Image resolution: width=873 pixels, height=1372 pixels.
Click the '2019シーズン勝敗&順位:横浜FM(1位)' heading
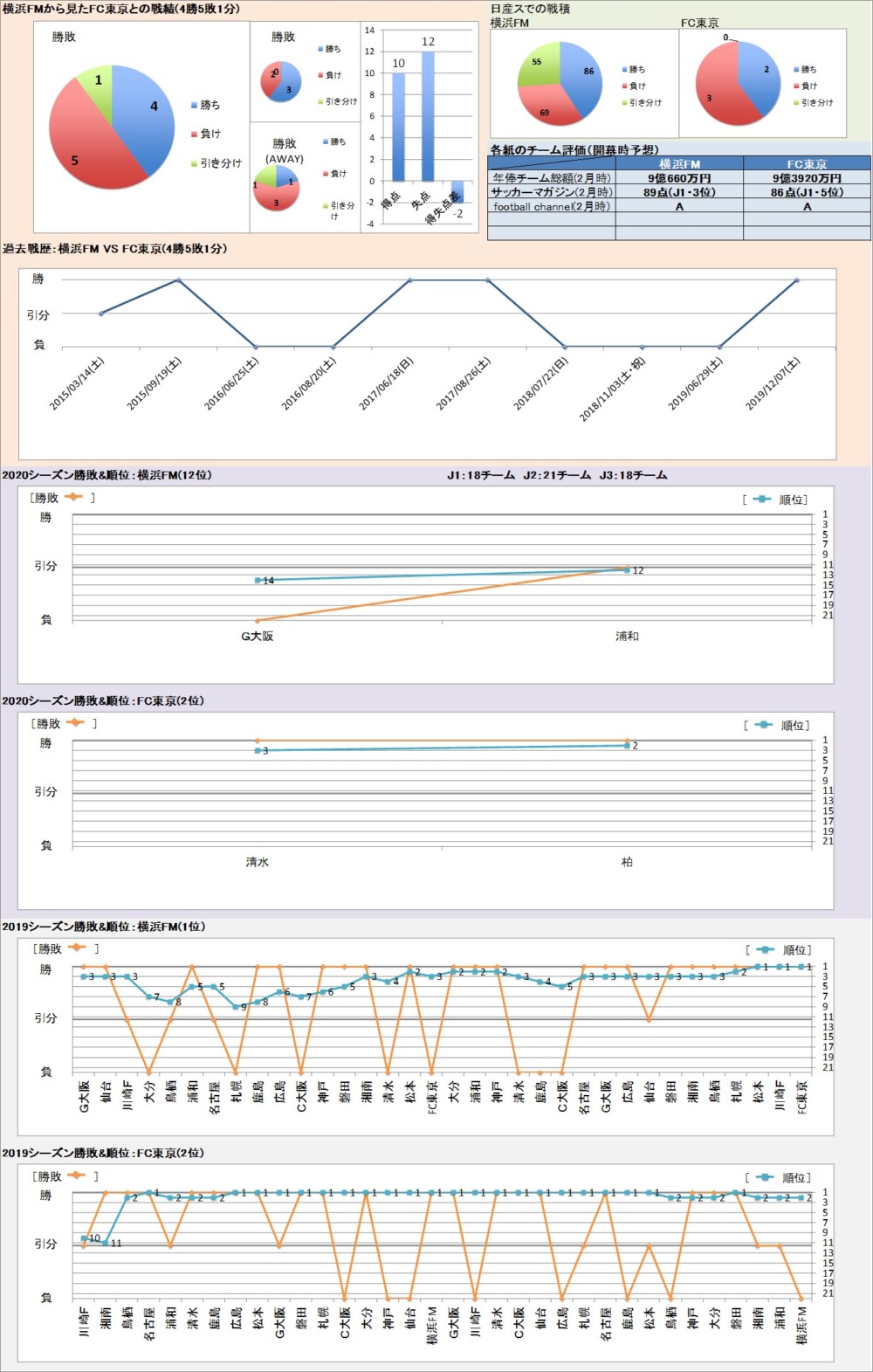click(x=103, y=927)
